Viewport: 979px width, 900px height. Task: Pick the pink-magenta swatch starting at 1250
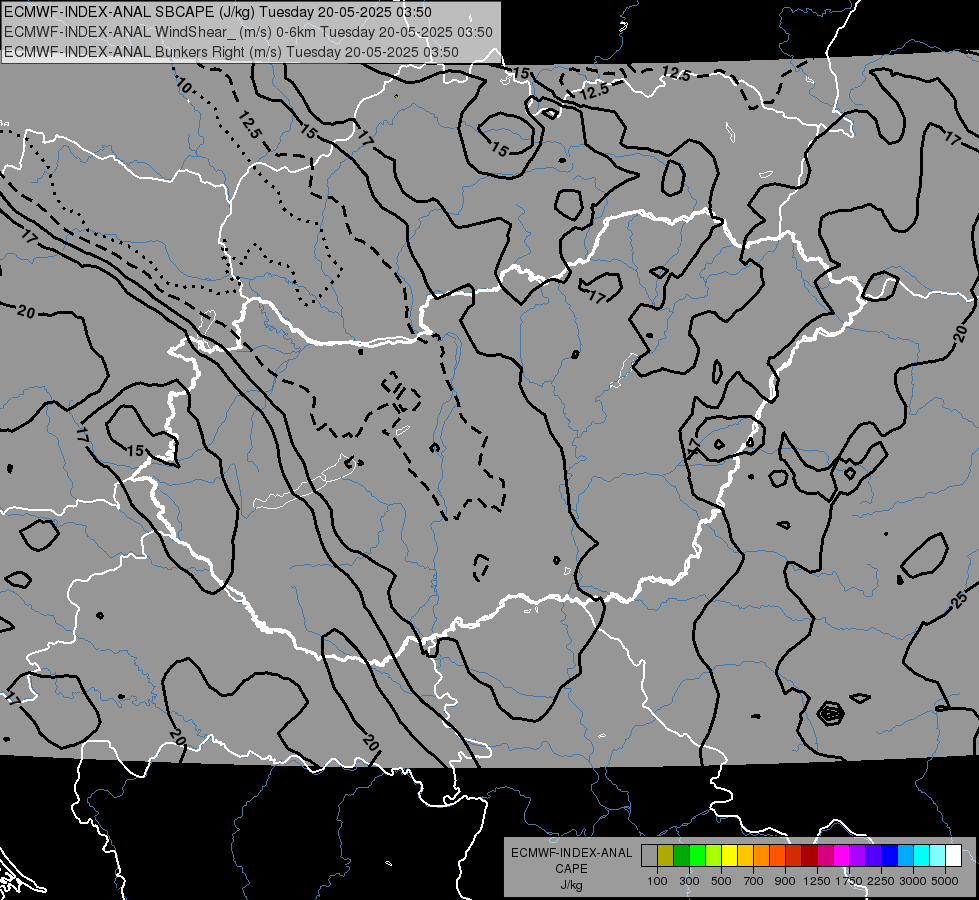(825, 856)
